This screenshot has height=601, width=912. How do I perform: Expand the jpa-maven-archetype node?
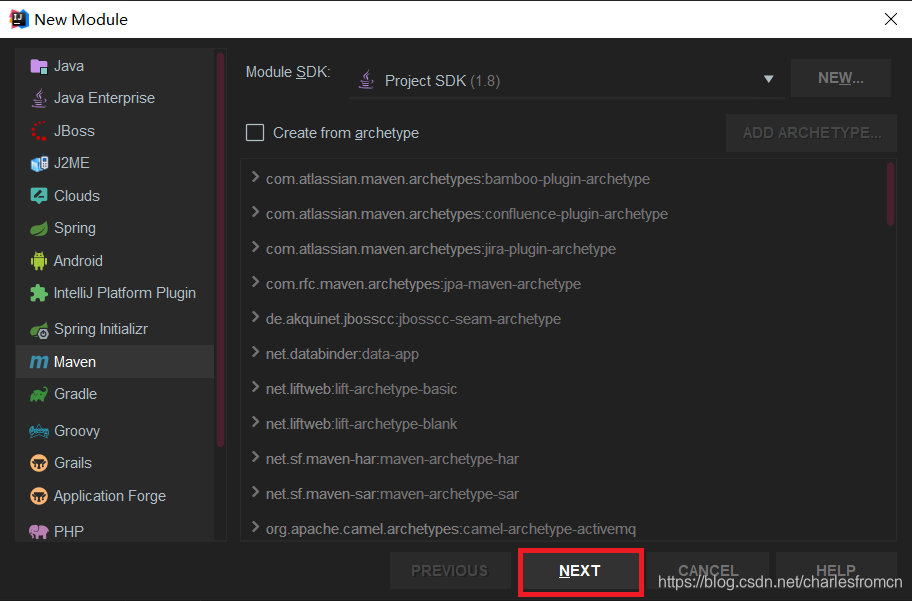[x=255, y=282]
